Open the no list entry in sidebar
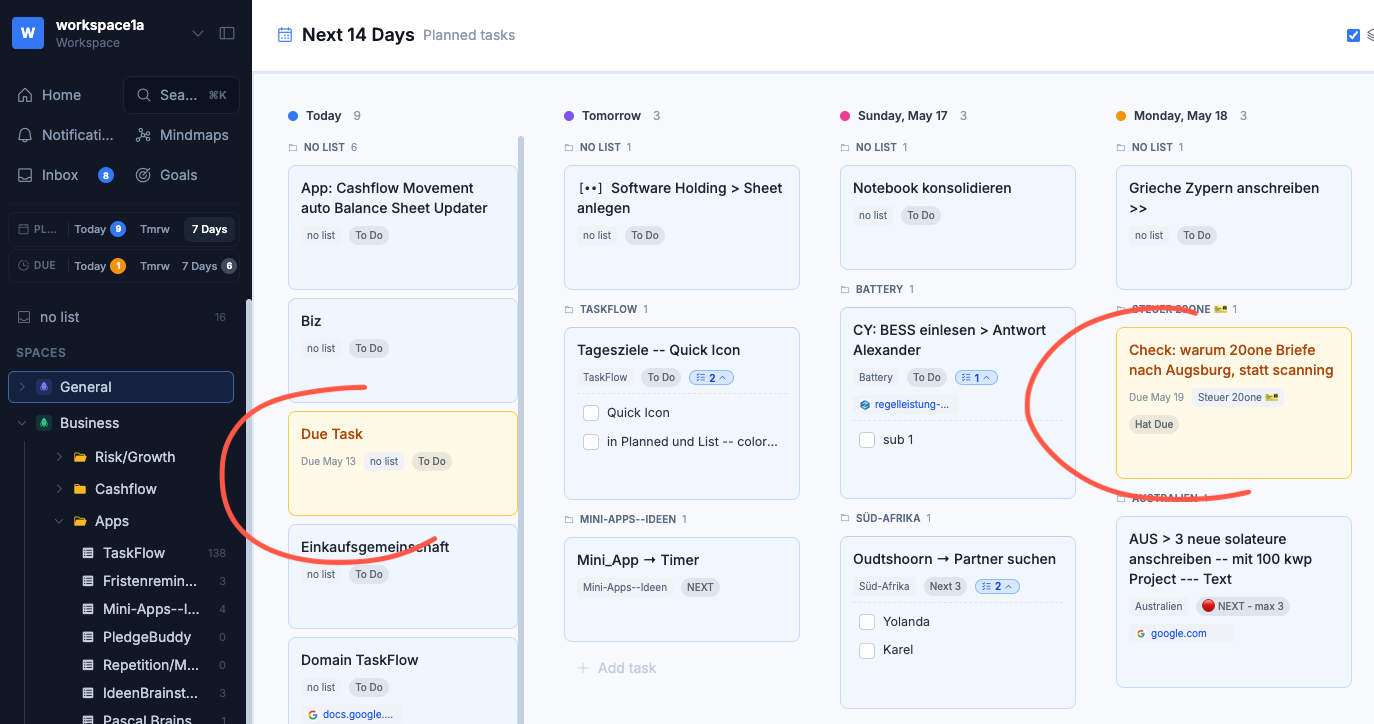This screenshot has height=724, width=1374. [122, 317]
